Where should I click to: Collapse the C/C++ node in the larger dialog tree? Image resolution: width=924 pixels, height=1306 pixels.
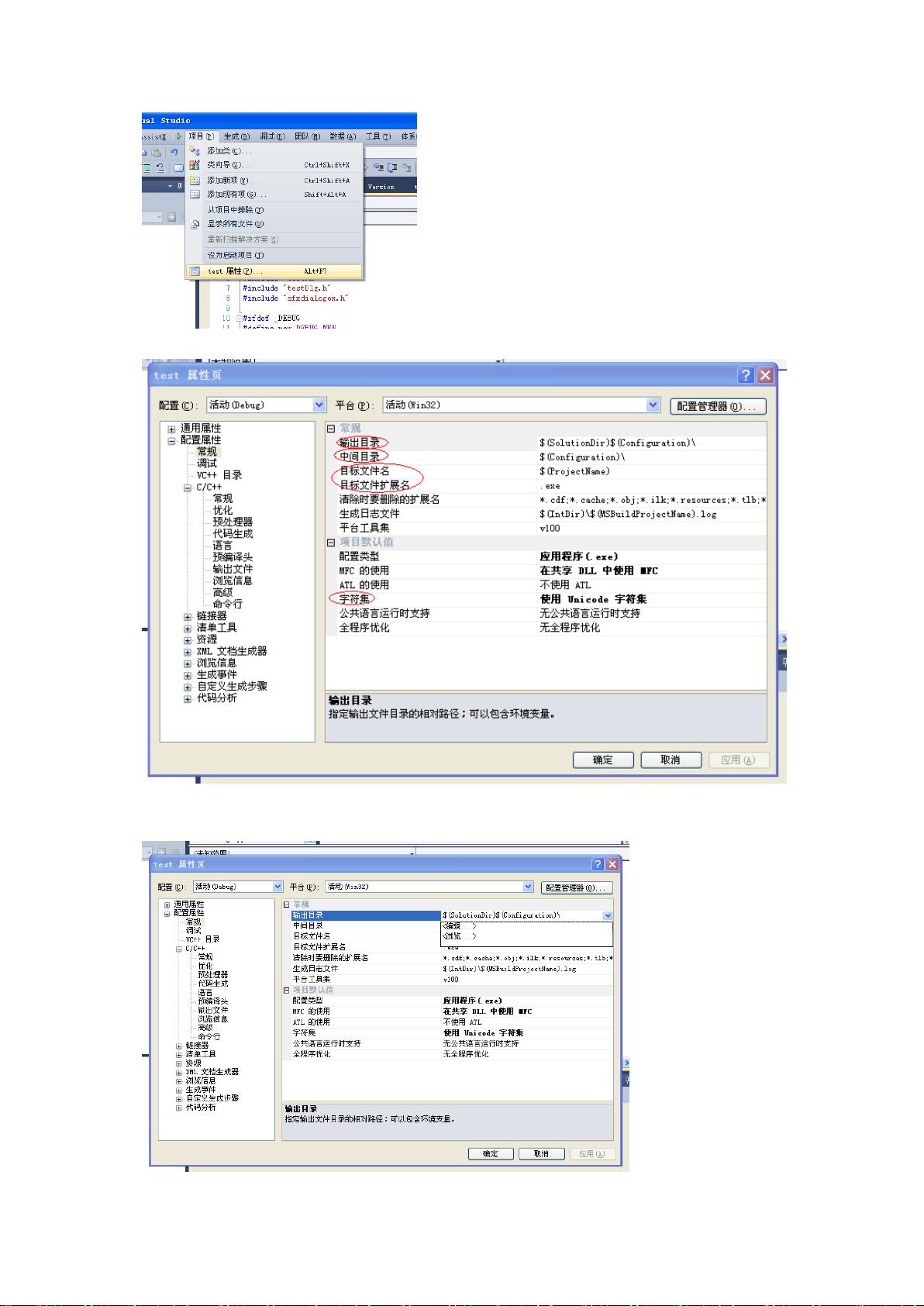[188, 488]
